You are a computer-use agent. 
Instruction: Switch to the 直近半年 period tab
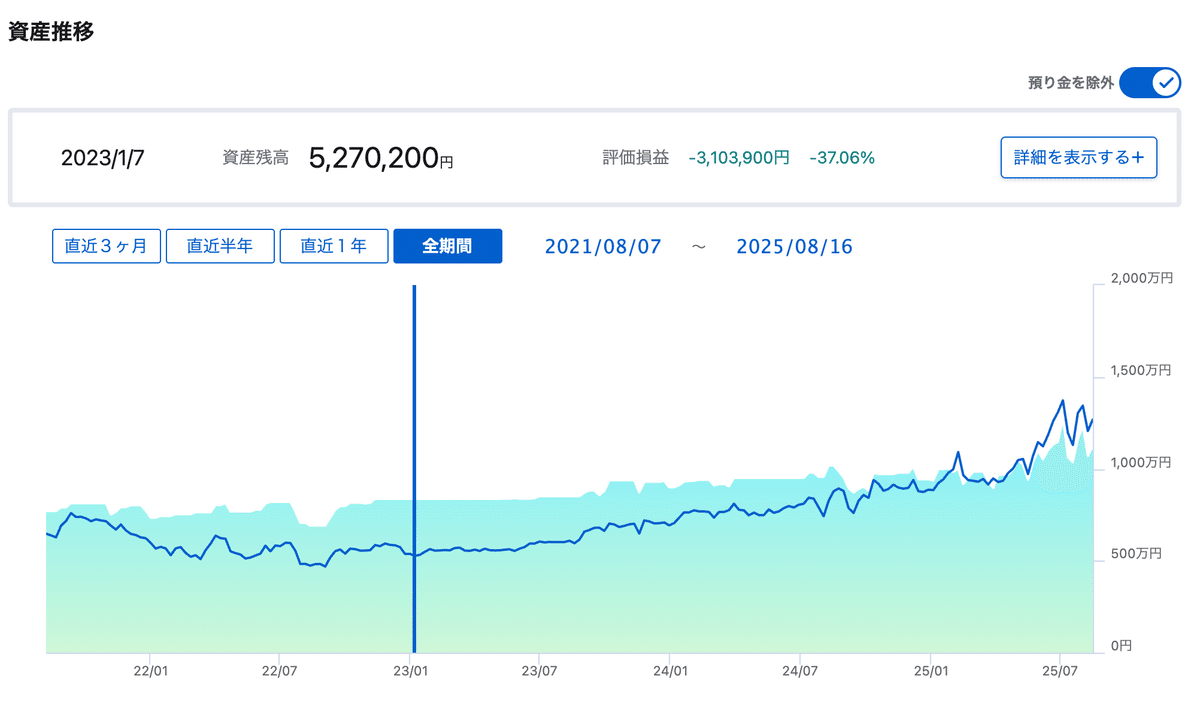[x=220, y=246]
